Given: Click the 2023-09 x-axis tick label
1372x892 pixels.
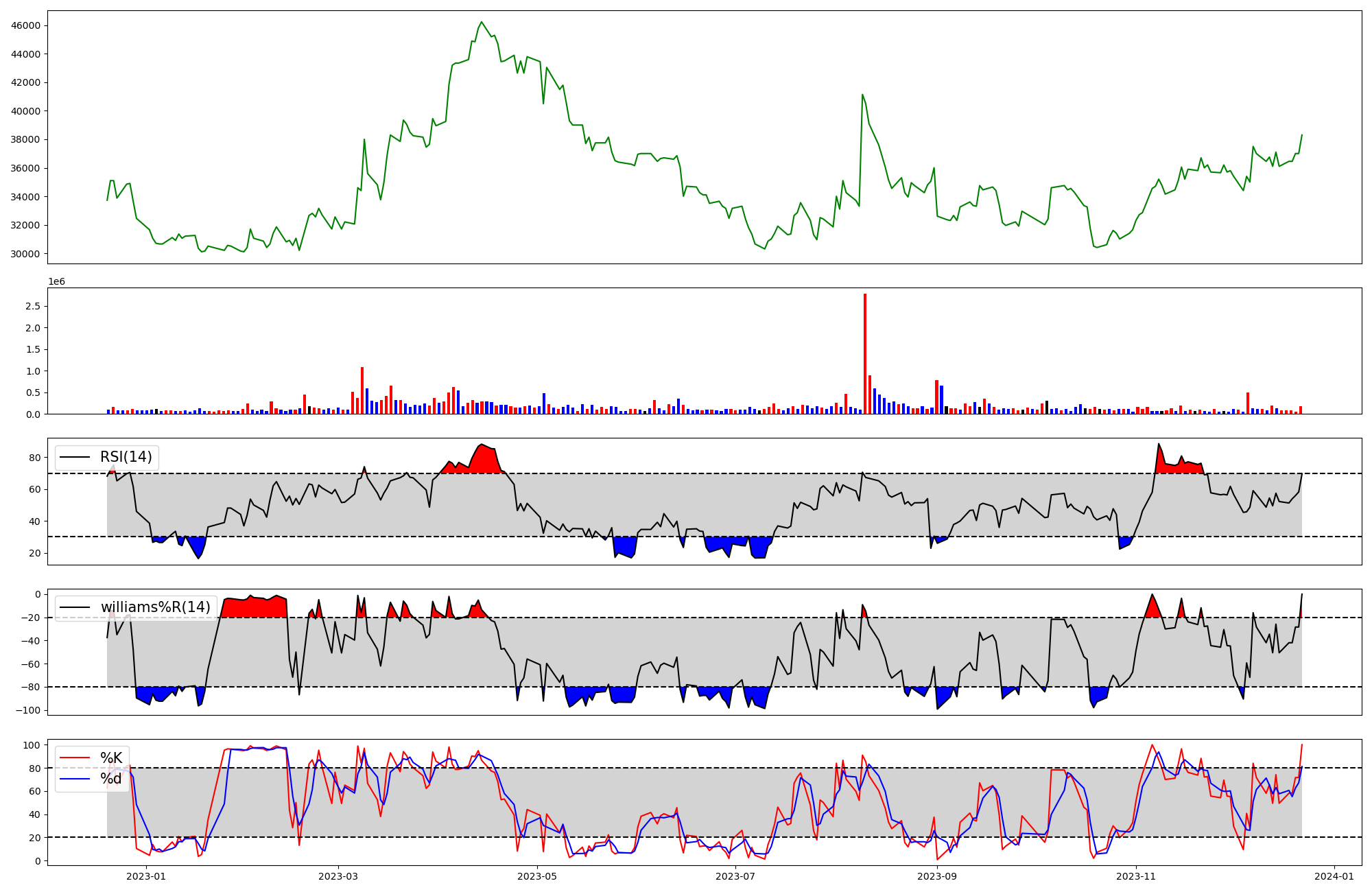Looking at the screenshot, I should [x=937, y=876].
